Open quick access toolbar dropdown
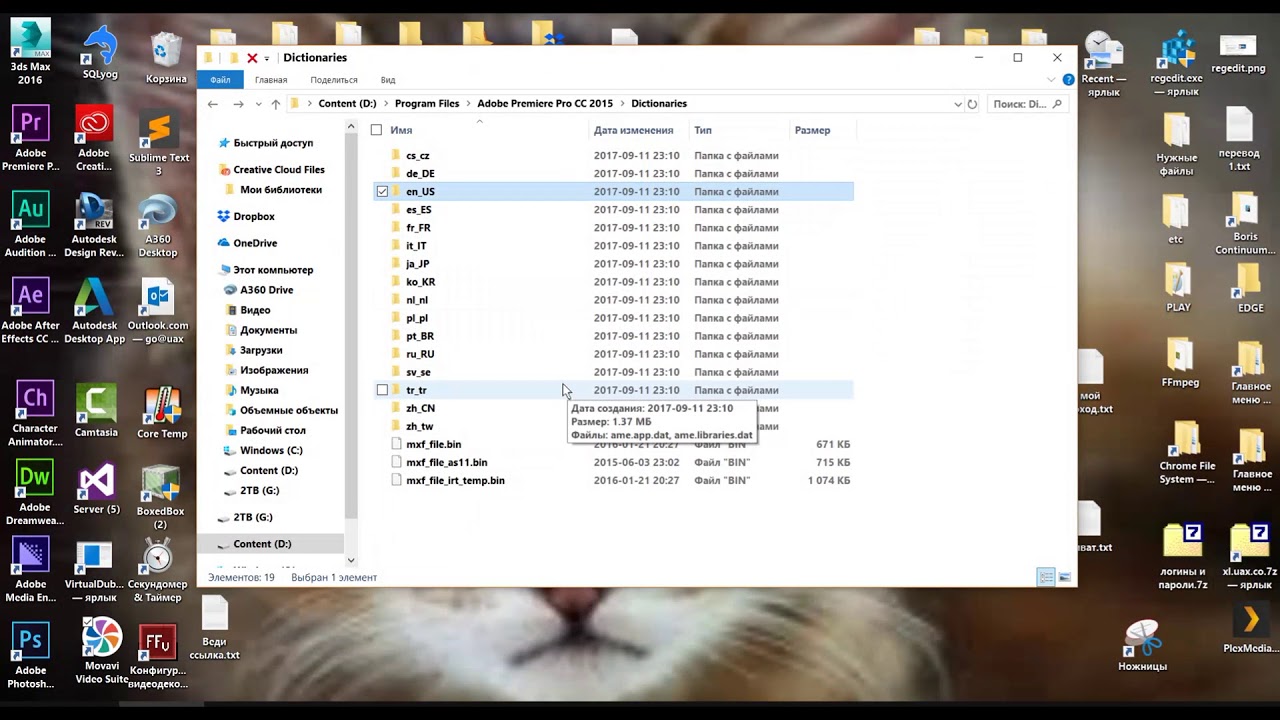 click(x=266, y=58)
